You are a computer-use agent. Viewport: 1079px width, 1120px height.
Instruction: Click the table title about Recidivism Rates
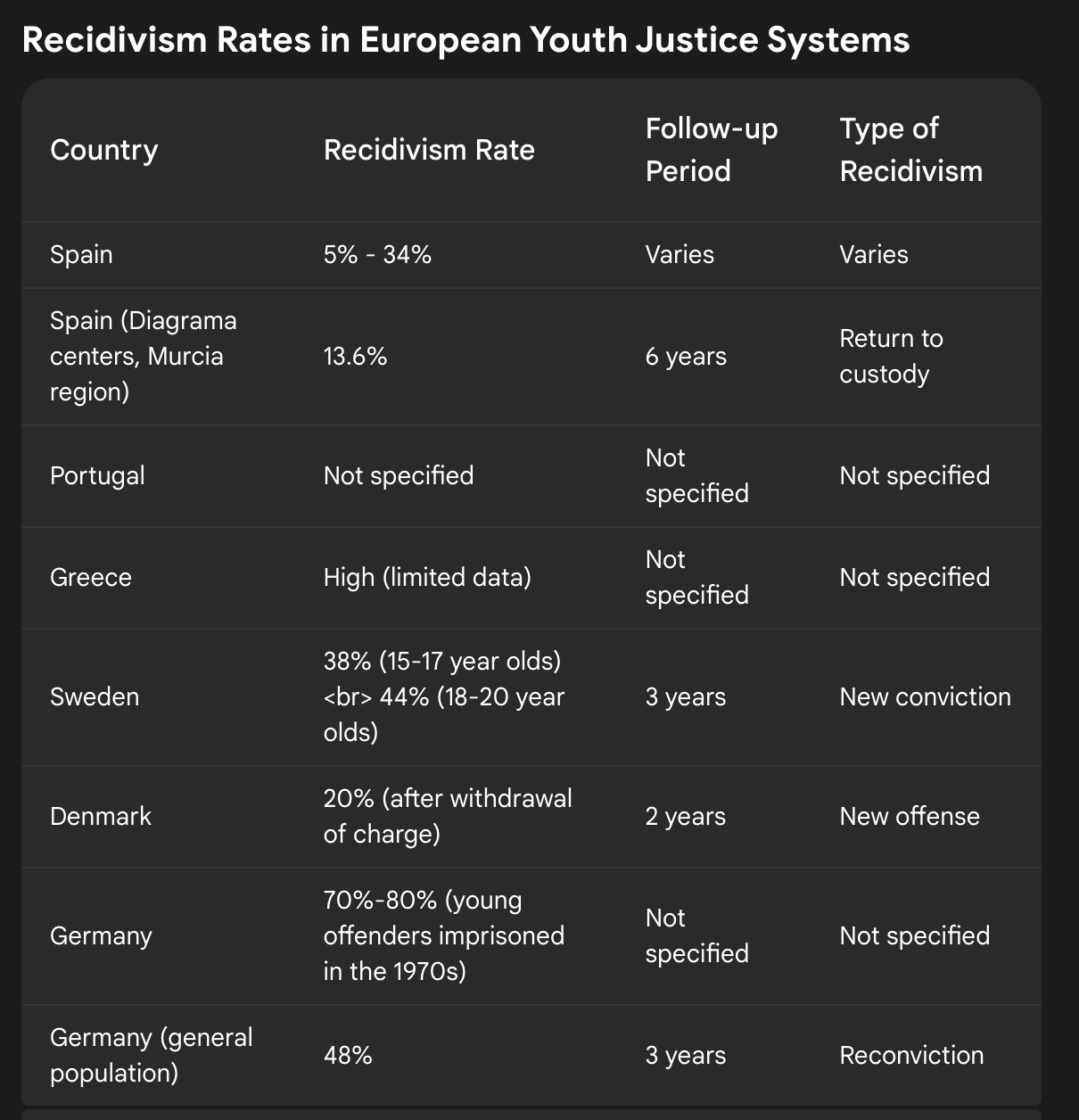465,40
